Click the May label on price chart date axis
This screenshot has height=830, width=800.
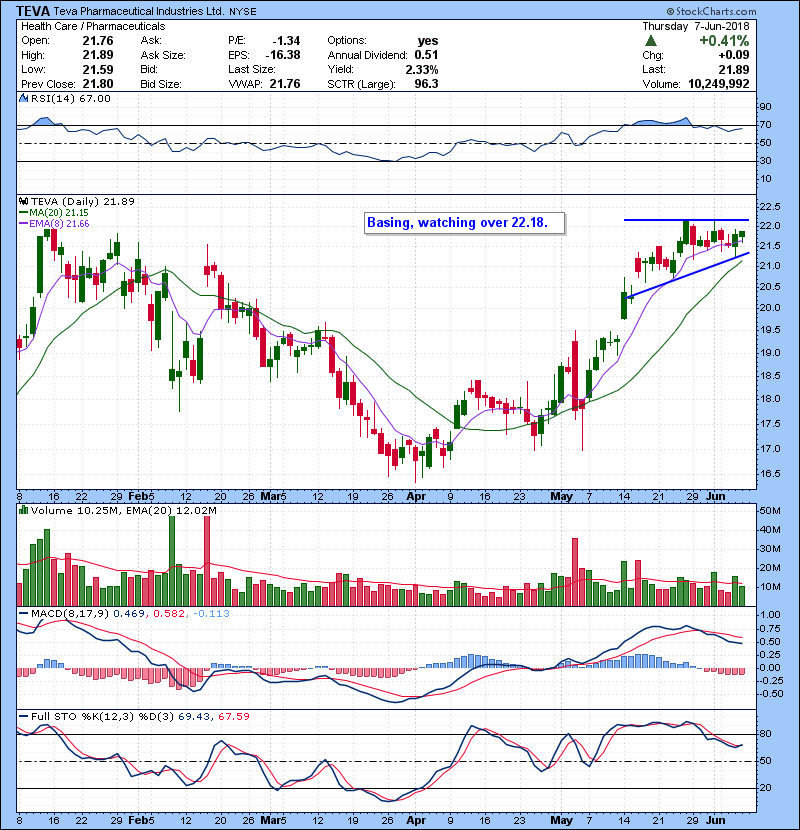[x=561, y=497]
